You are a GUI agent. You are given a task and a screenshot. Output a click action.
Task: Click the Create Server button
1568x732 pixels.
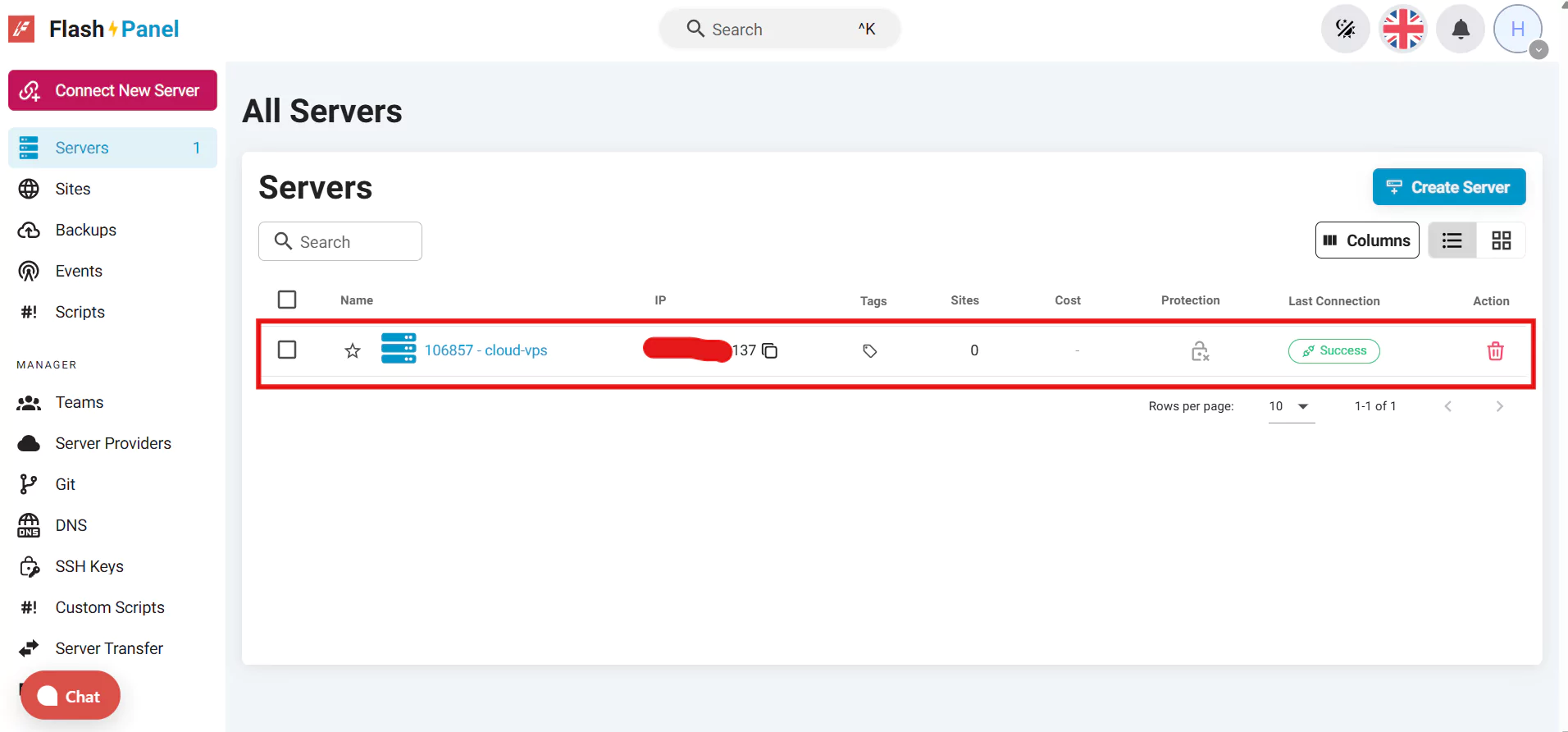[x=1448, y=187]
